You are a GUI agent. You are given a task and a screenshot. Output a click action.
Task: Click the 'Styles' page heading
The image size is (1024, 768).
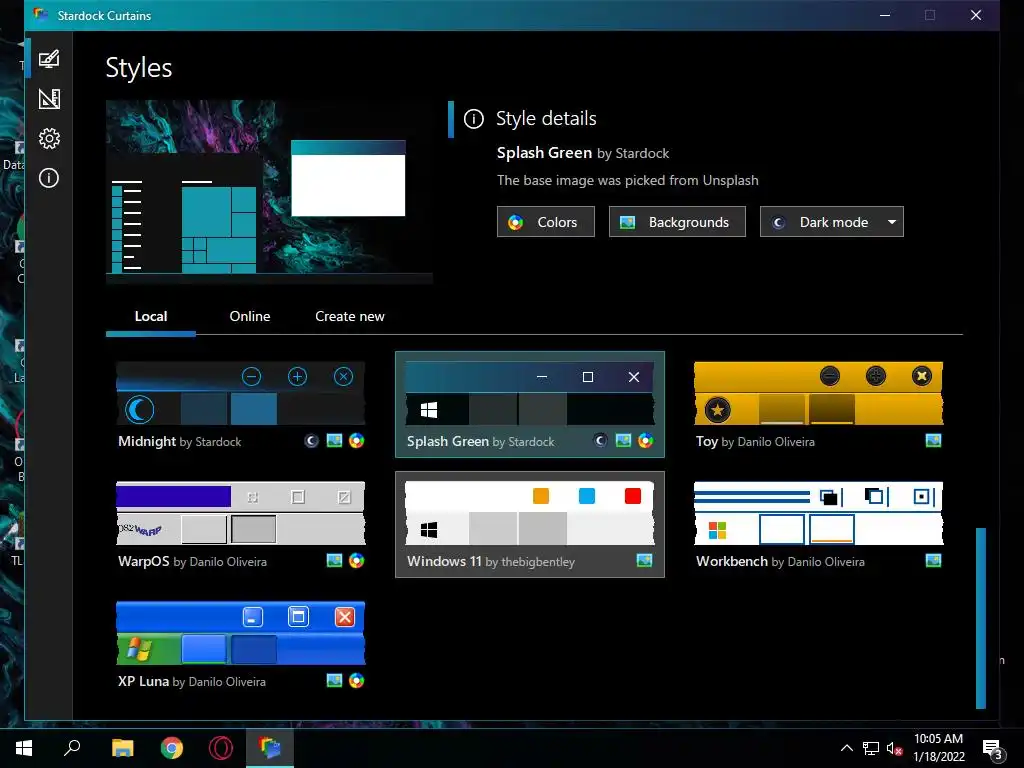138,68
